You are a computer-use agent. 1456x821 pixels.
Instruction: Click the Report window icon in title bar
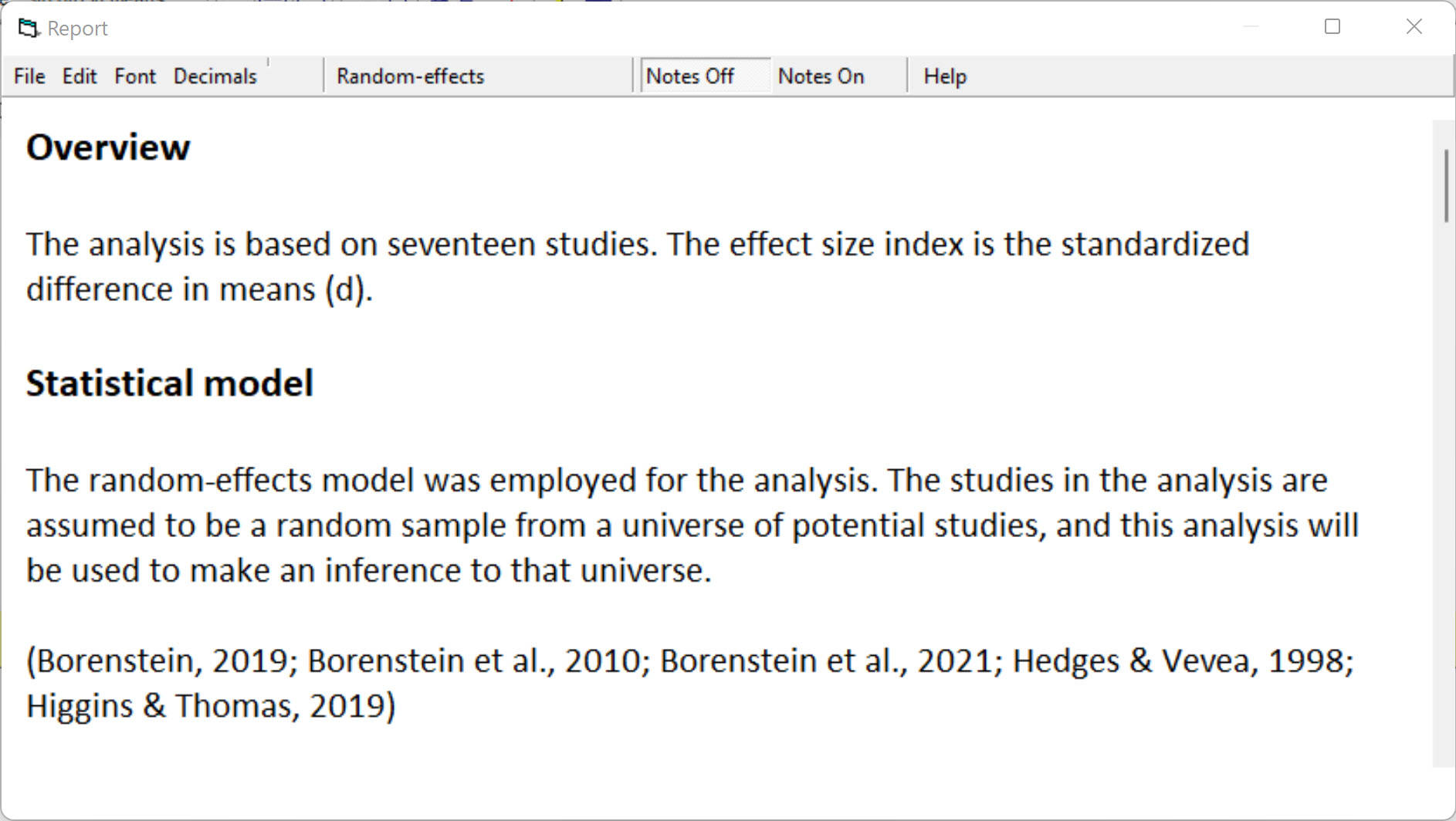pos(28,28)
